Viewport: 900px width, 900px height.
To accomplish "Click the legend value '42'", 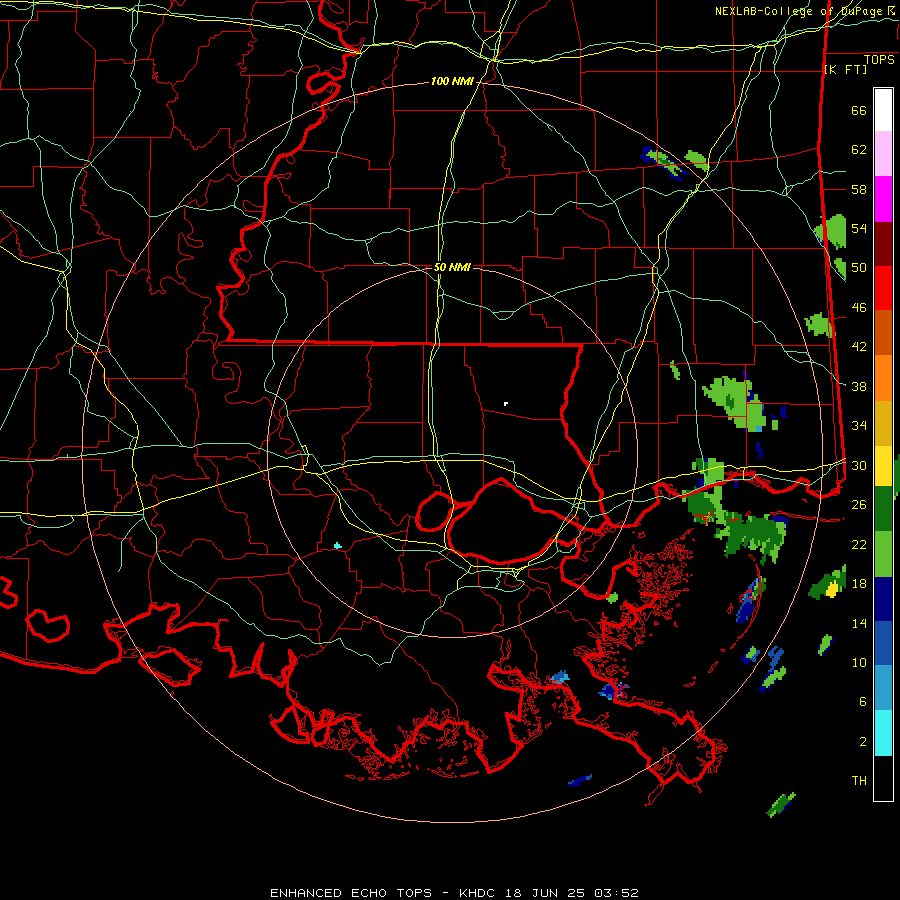I will 859,347.
